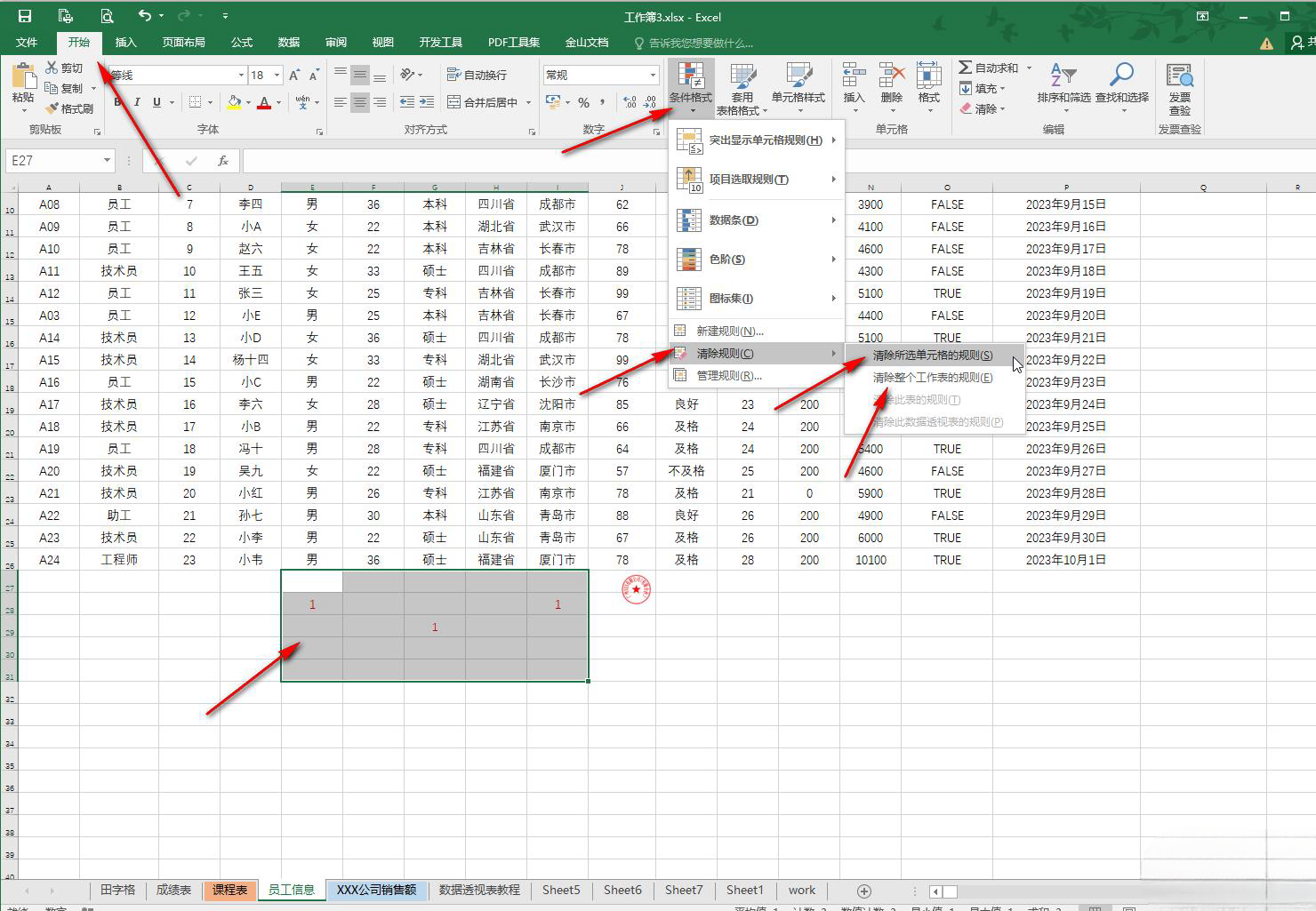Click the wén phonetic guide icon
The width and height of the screenshot is (1316, 911).
pyautogui.click(x=303, y=102)
